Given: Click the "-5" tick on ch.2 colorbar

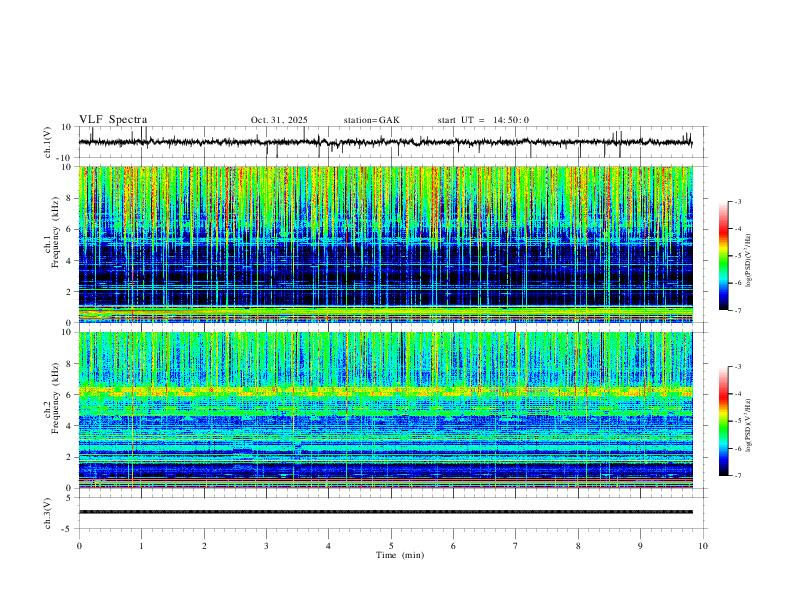Looking at the screenshot, I should [738, 421].
